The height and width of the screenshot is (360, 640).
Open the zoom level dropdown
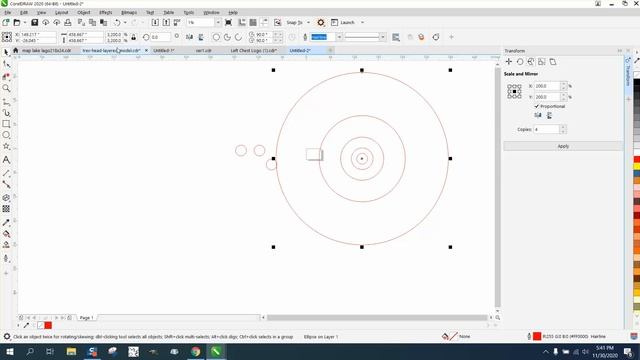pyautogui.click(x=218, y=22)
